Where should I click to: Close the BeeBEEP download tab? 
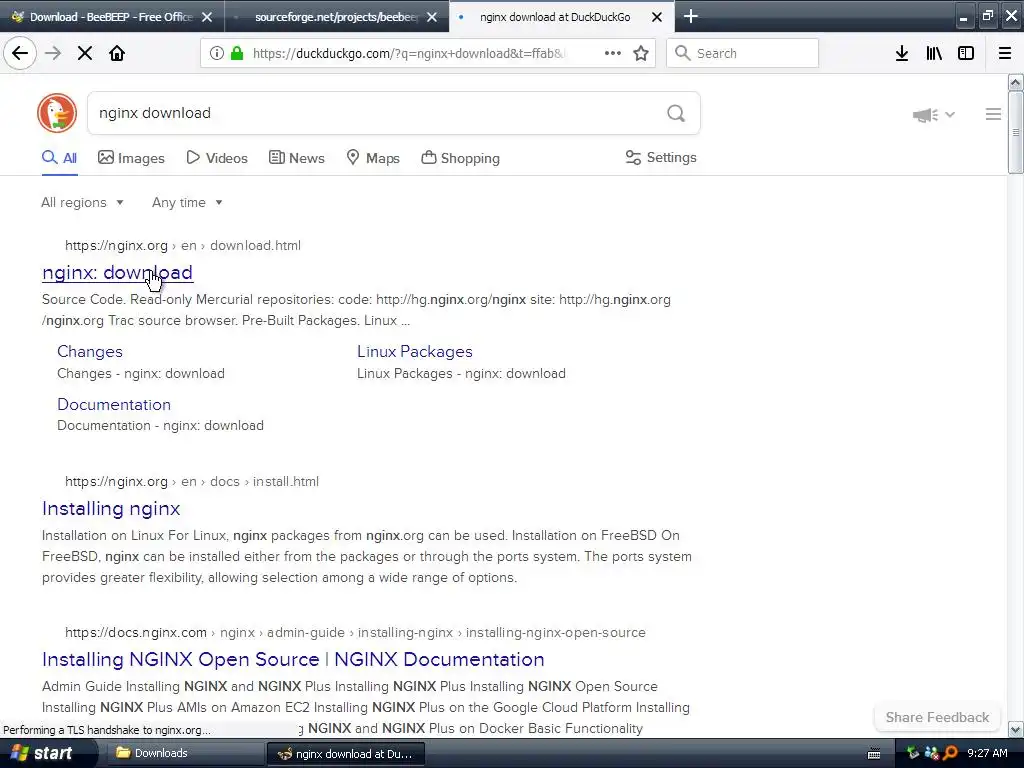[x=207, y=17]
